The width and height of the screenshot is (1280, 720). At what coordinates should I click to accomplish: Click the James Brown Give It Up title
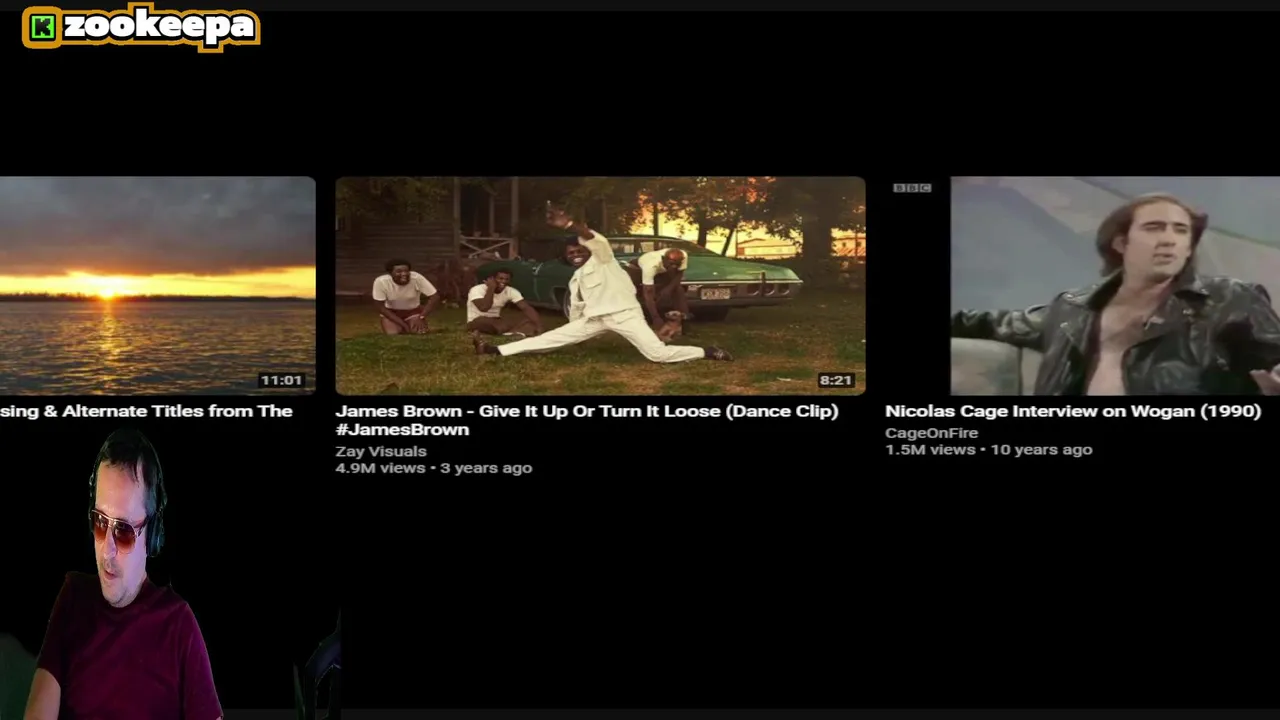click(x=587, y=420)
